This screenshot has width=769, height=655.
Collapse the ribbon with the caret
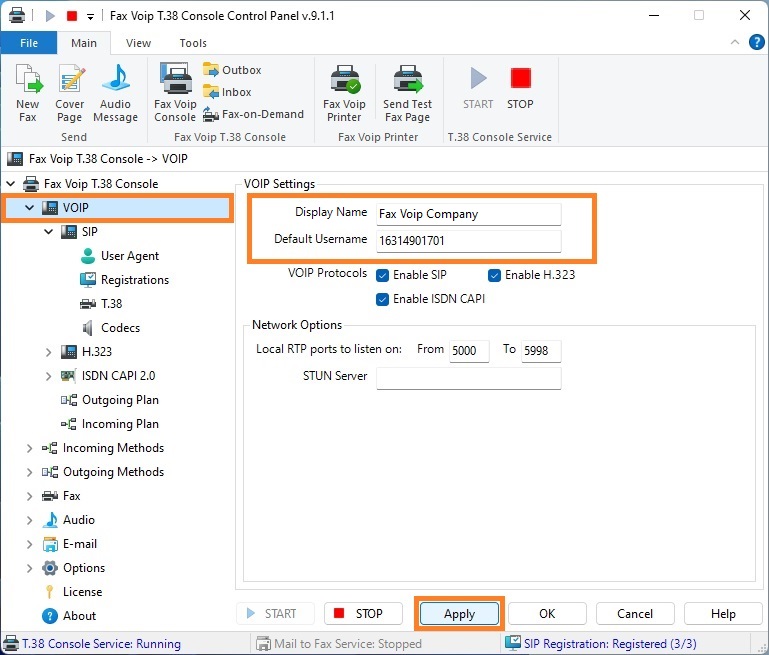coord(735,42)
